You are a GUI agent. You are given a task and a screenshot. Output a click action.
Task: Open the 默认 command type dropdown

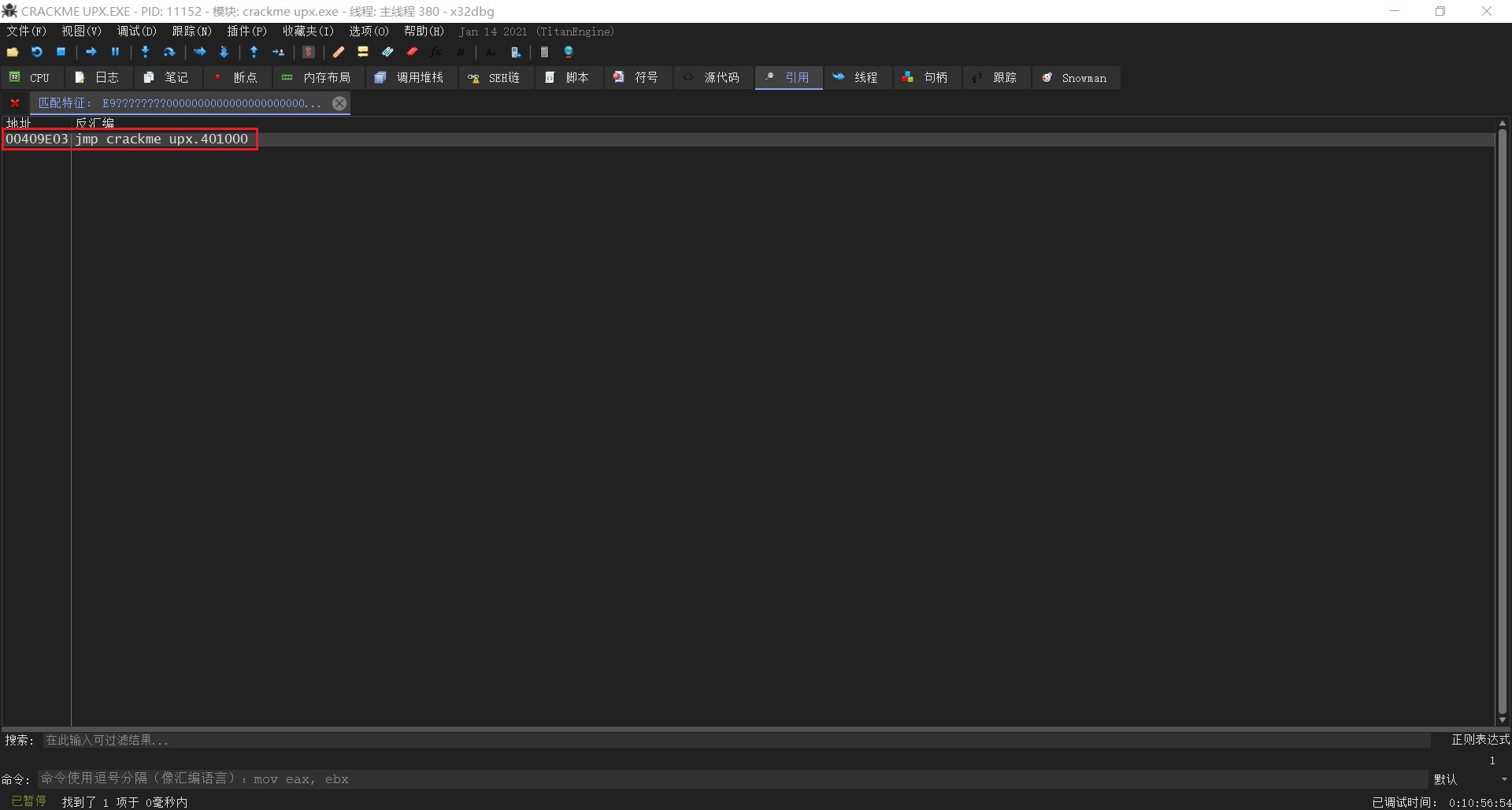click(1470, 779)
